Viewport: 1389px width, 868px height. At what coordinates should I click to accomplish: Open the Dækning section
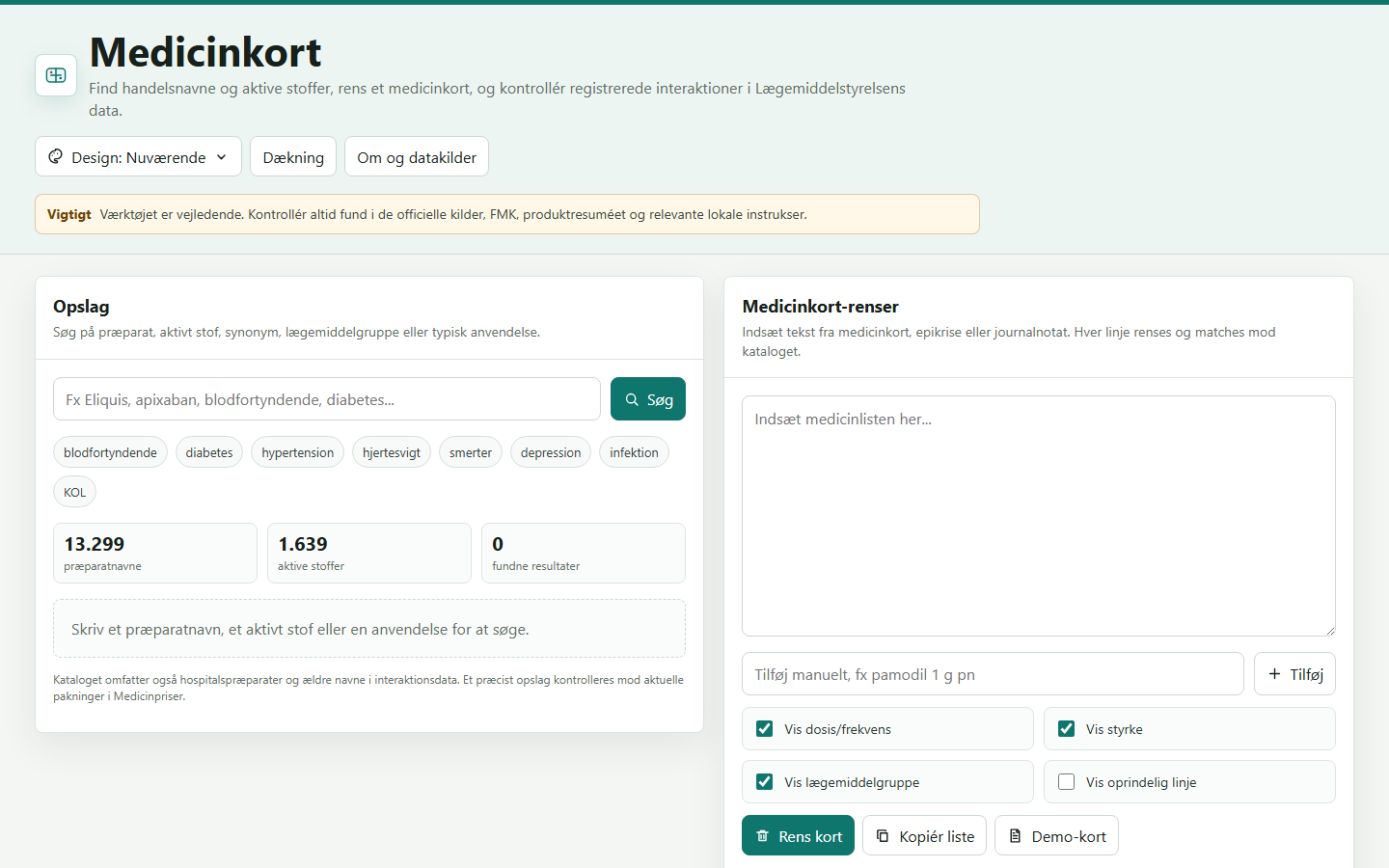tap(293, 157)
